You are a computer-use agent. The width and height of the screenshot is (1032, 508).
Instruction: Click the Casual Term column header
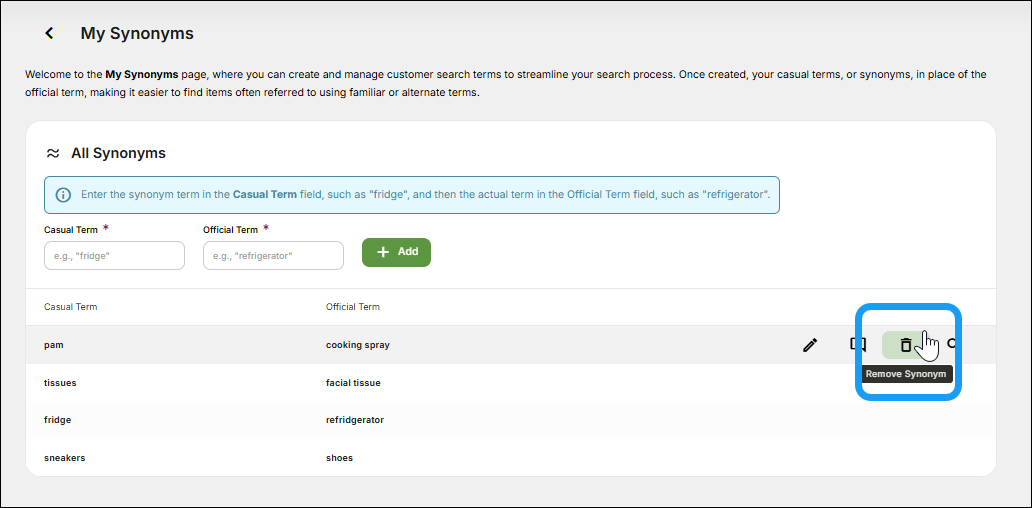71,307
